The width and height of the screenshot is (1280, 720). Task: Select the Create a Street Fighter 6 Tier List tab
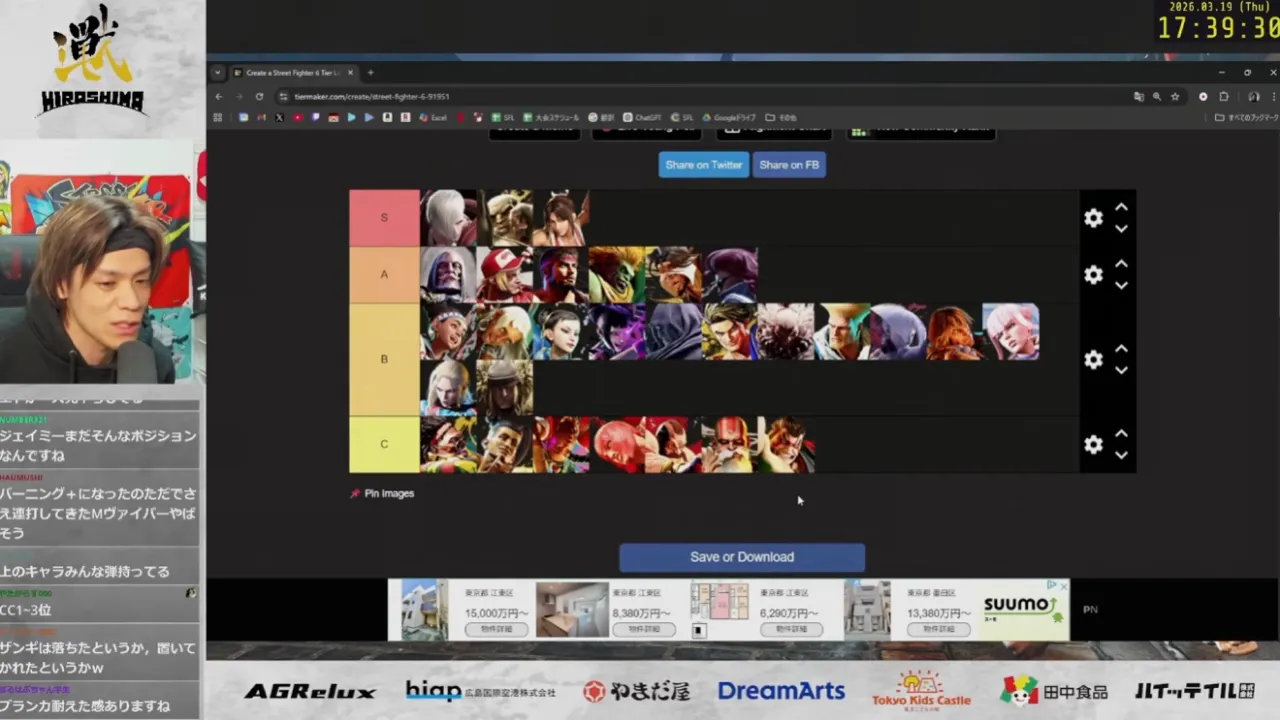(293, 73)
